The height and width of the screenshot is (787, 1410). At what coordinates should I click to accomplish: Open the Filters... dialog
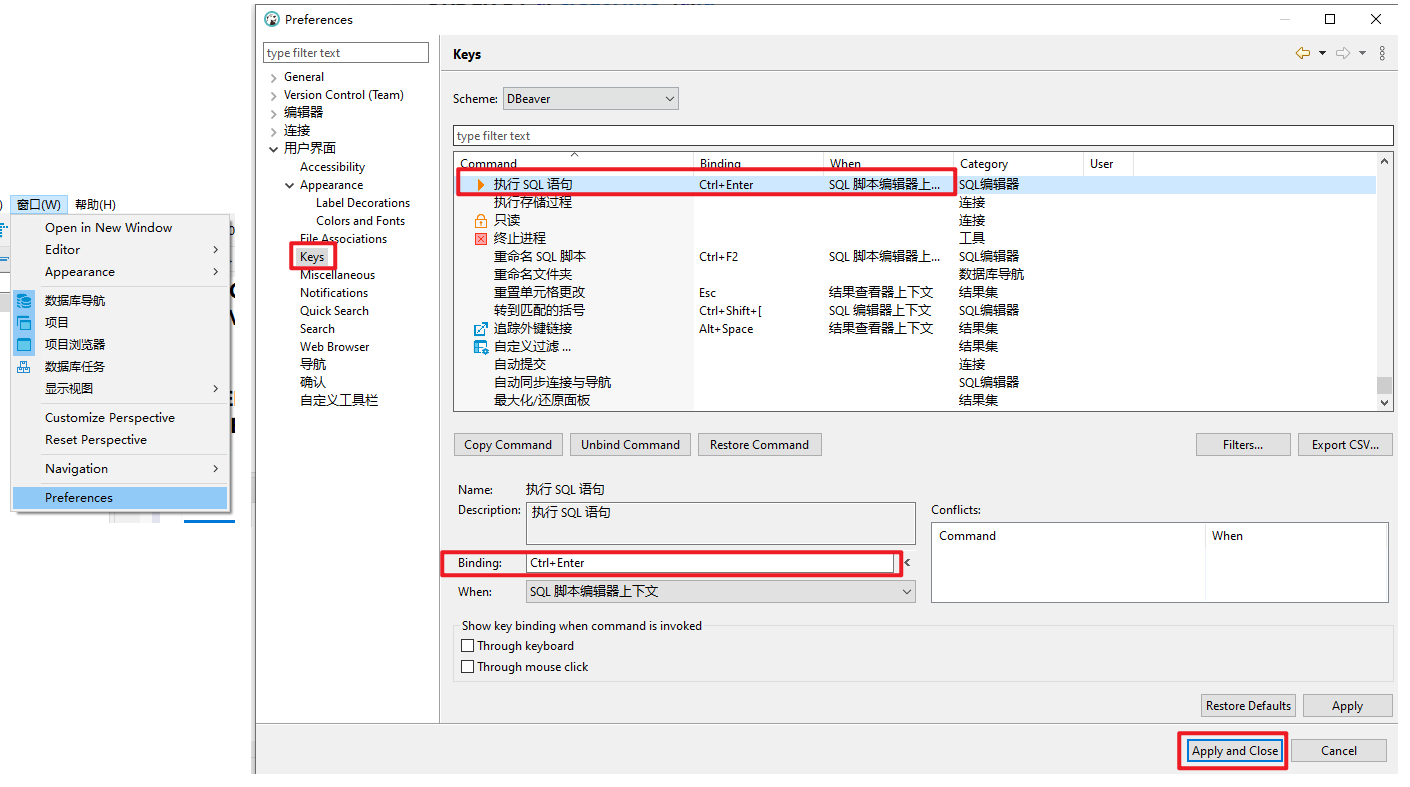(x=1242, y=445)
